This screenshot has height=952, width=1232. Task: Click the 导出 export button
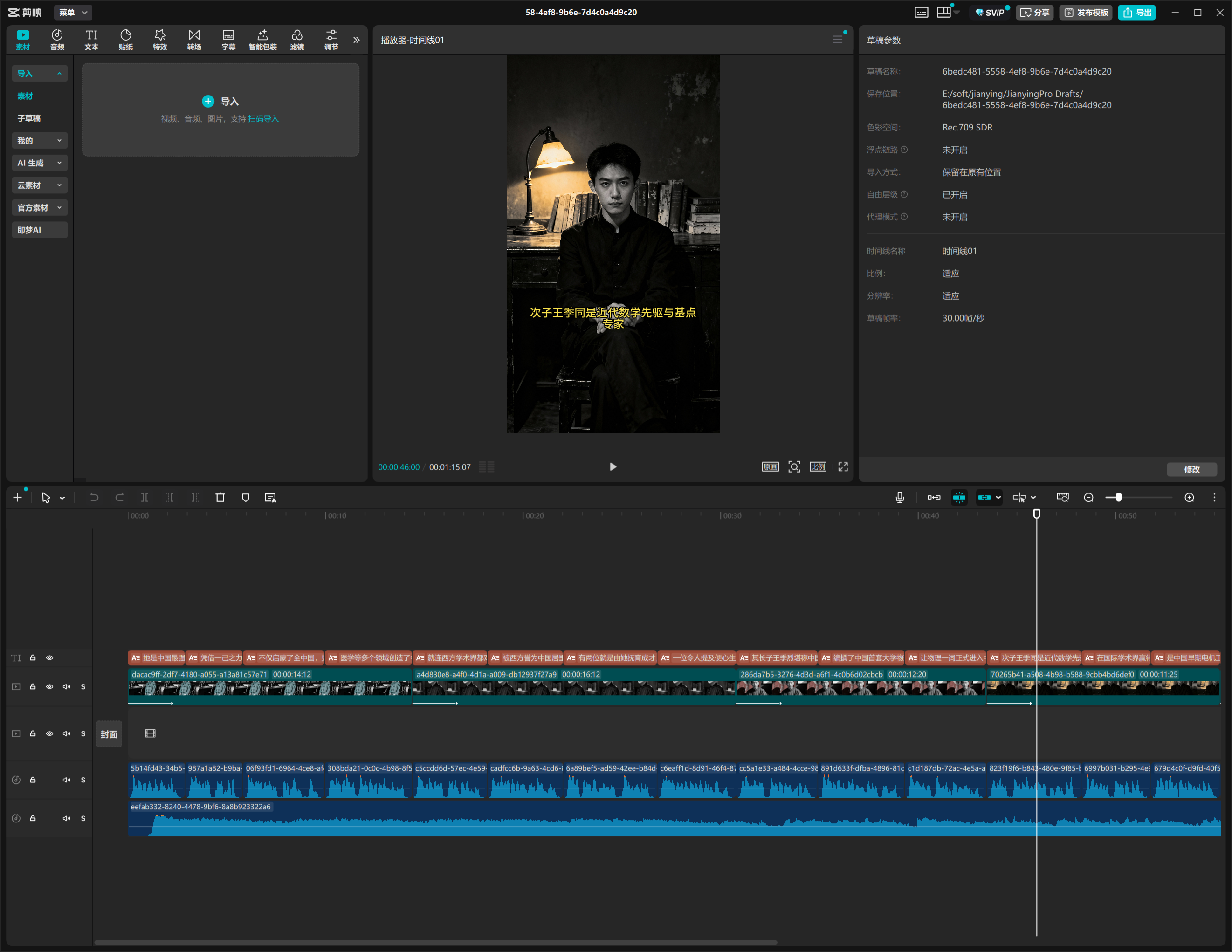coord(1136,13)
